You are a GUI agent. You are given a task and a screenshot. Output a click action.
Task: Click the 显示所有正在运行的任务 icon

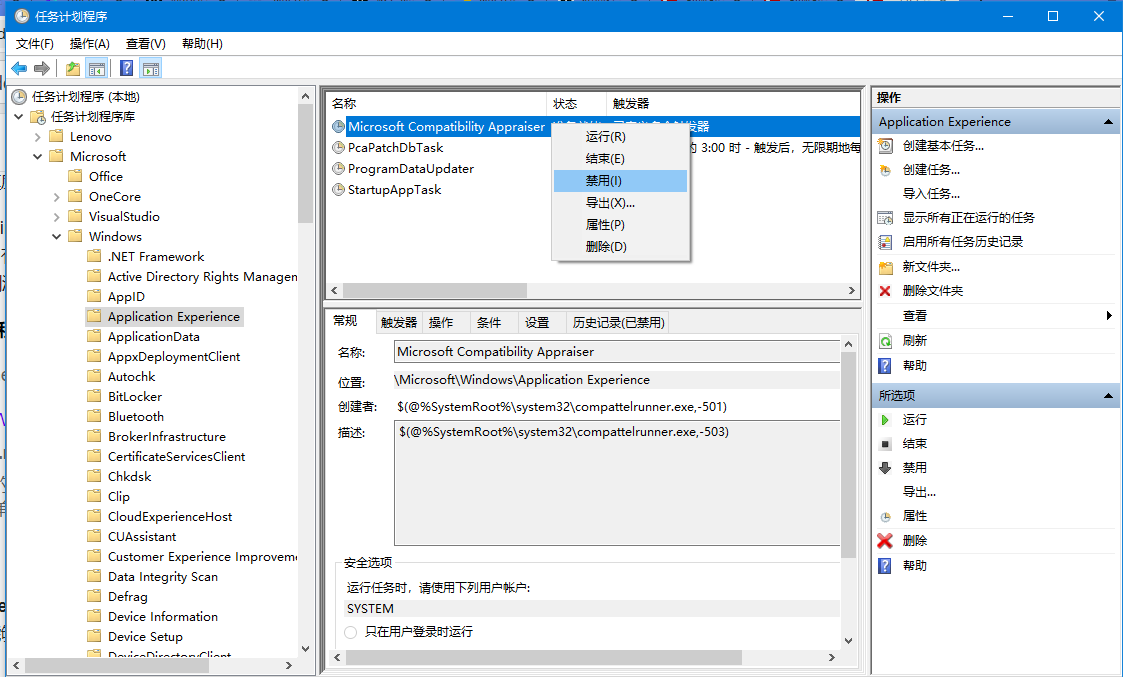885,217
